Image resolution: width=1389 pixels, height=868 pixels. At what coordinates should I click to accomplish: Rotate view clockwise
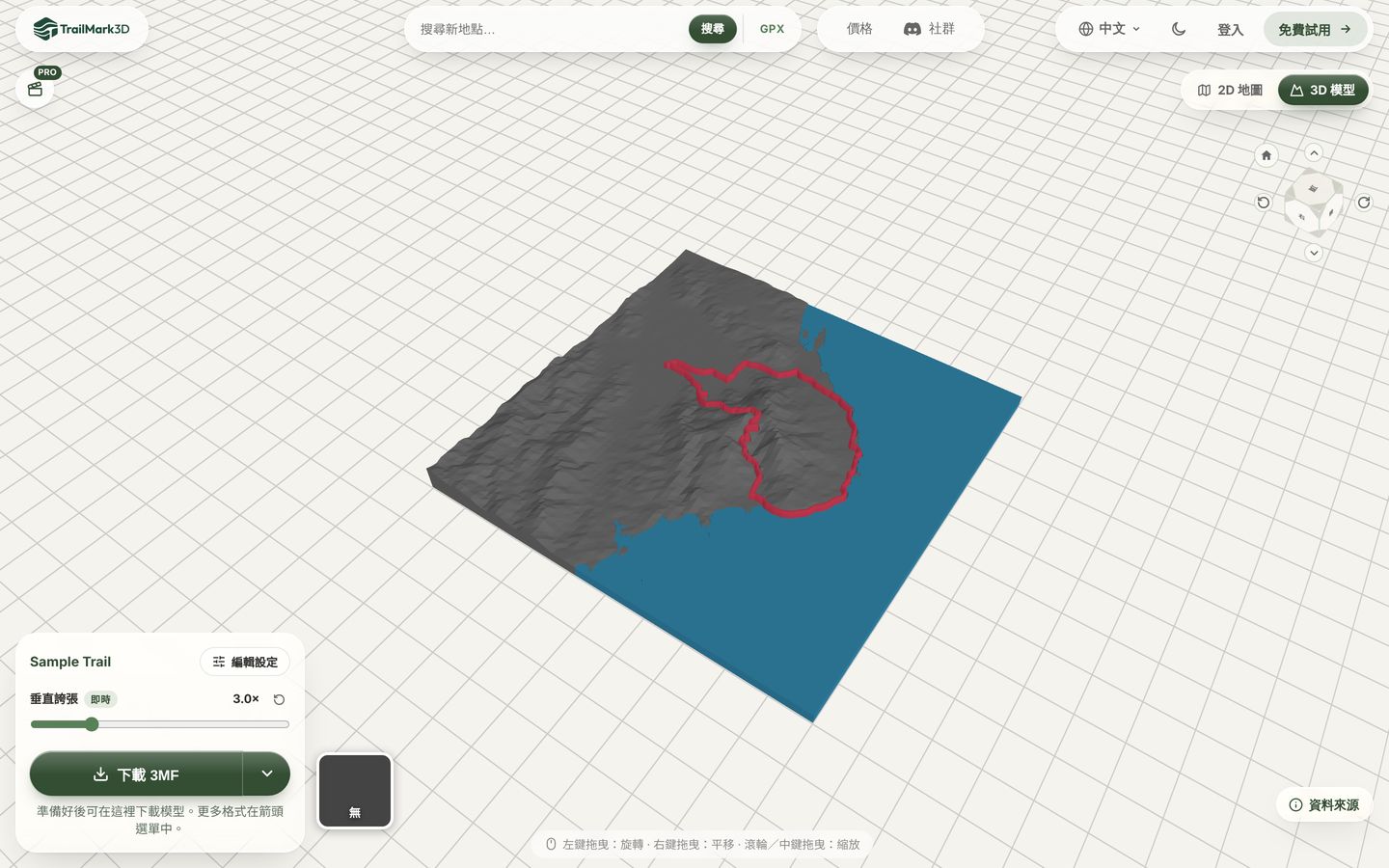[1364, 203]
